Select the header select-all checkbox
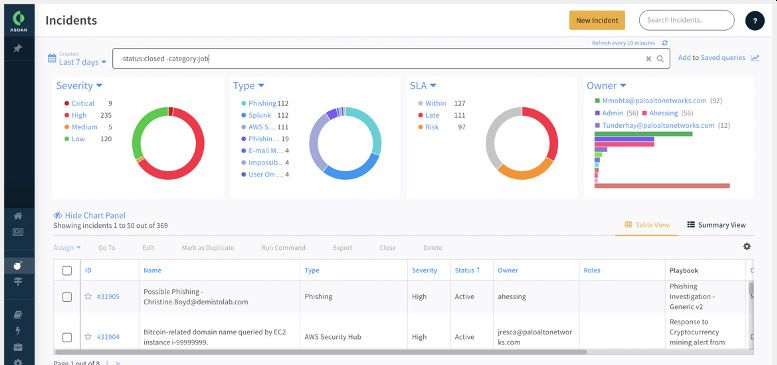This screenshot has height=365, width=777. (x=67, y=270)
